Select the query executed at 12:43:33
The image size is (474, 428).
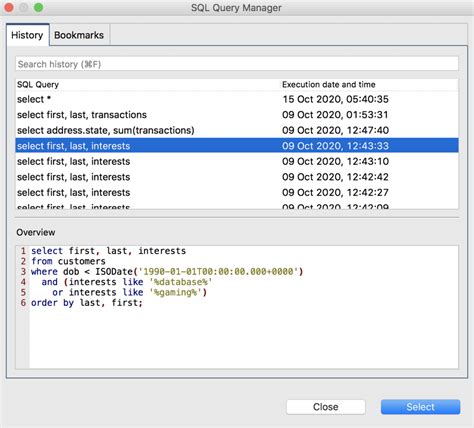click(237, 146)
